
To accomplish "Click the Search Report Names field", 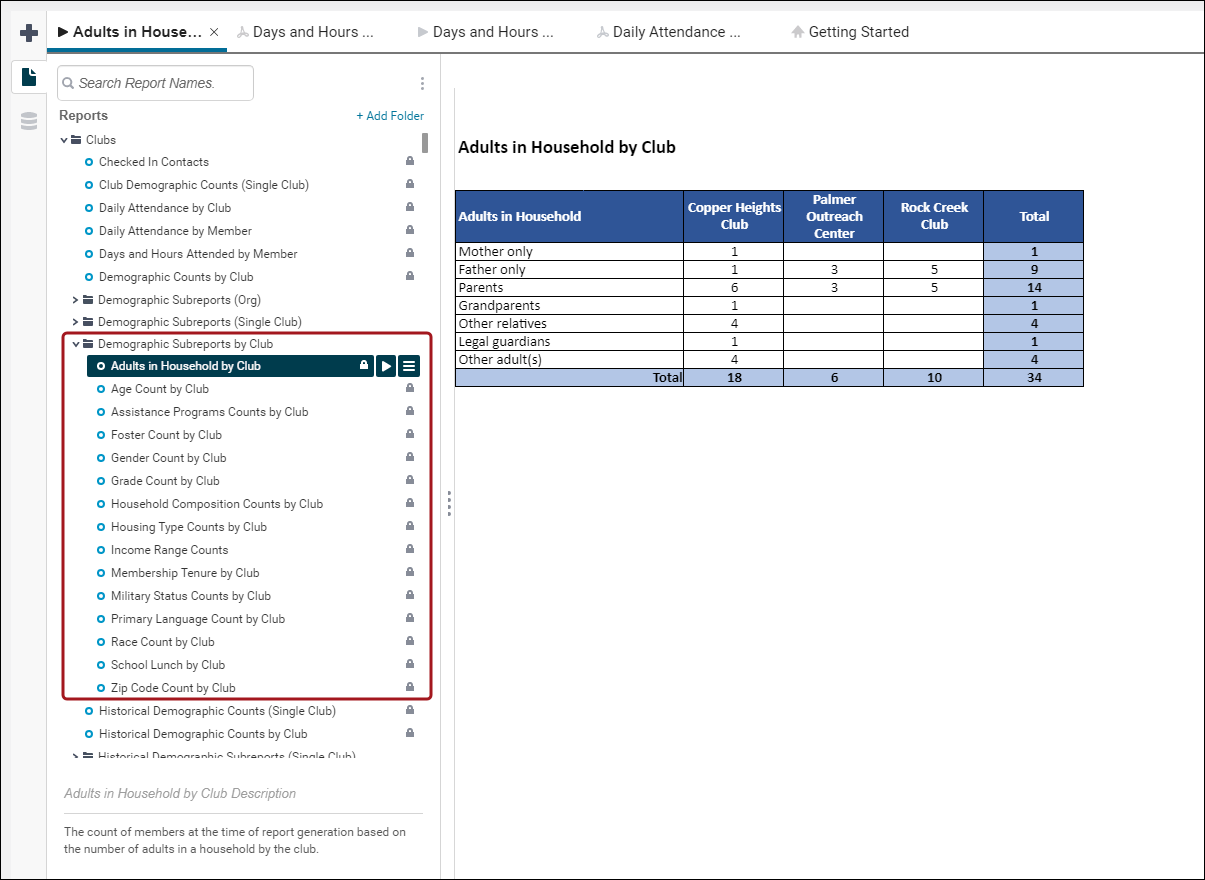I will (x=156, y=83).
